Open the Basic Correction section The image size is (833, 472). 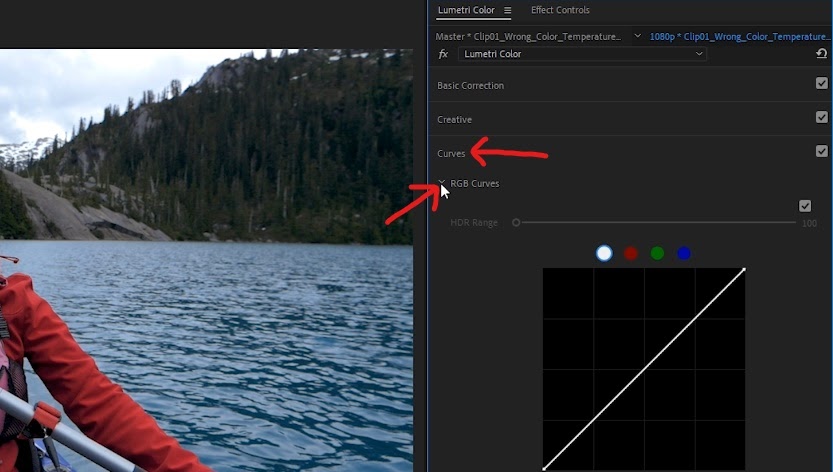470,86
